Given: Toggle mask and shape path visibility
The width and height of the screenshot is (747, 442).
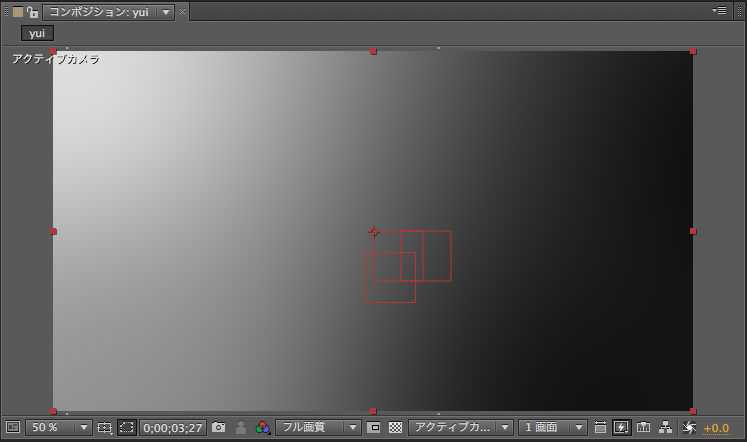Looking at the screenshot, I should (127, 427).
